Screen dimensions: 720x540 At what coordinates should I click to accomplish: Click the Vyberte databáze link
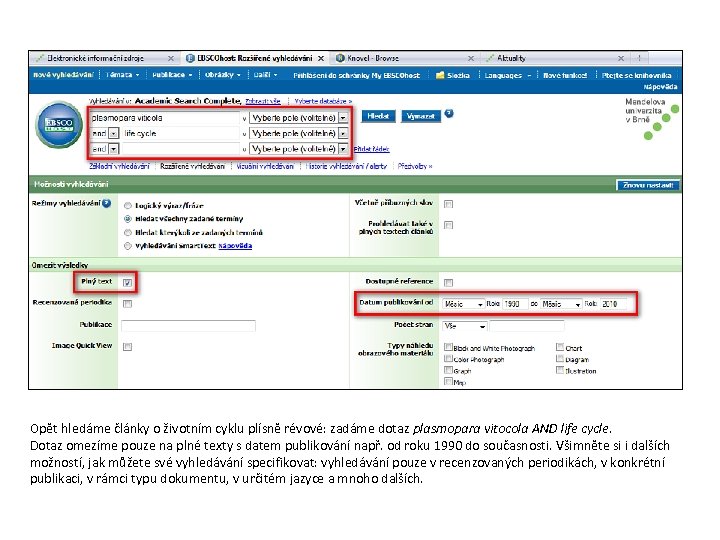point(323,101)
